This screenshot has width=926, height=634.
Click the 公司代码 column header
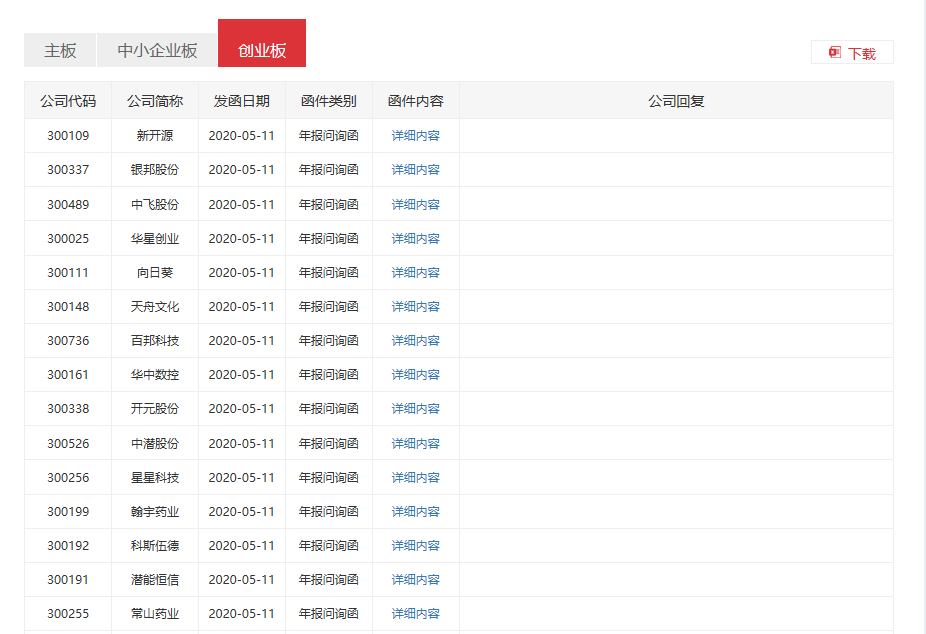pos(68,101)
